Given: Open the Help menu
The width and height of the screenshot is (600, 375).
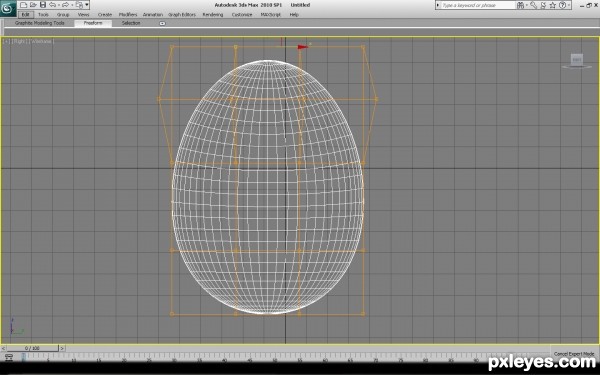Looking at the screenshot, I should click(x=294, y=15).
